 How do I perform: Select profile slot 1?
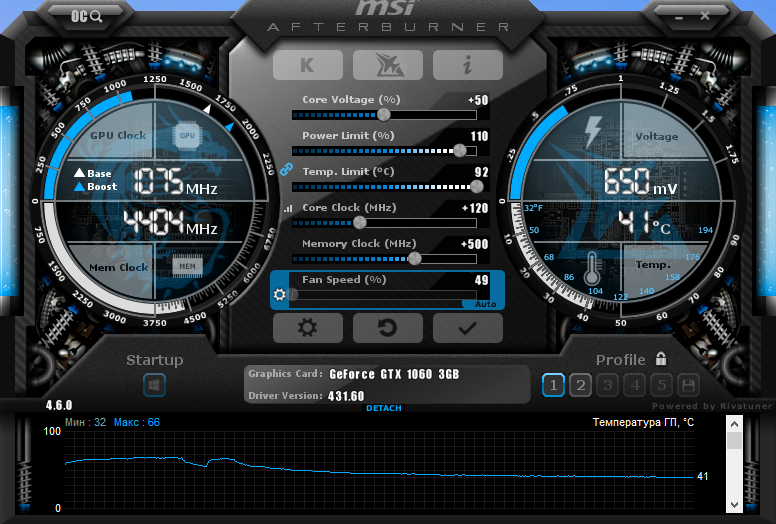[553, 385]
